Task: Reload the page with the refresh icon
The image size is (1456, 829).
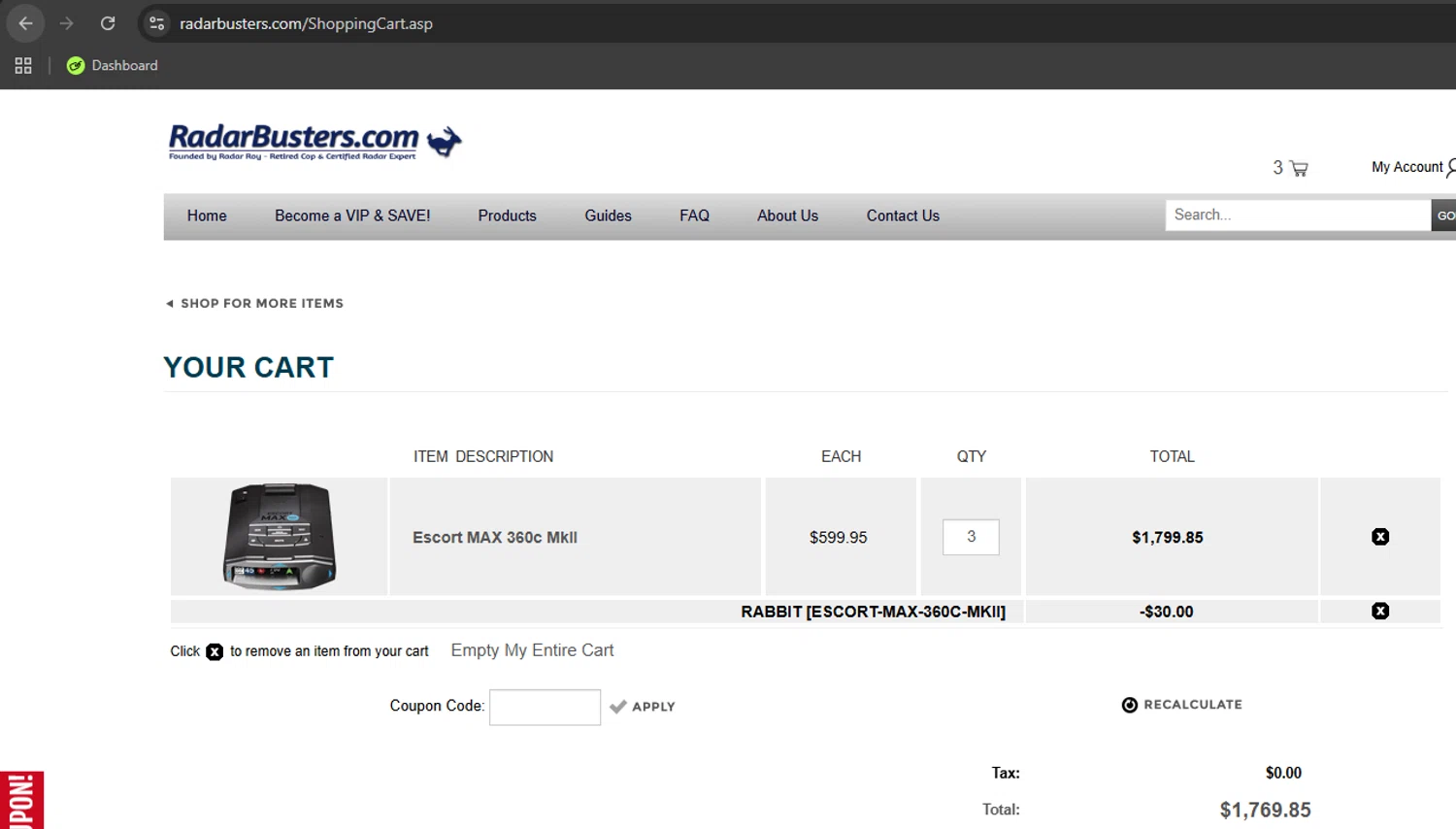Action: (108, 23)
